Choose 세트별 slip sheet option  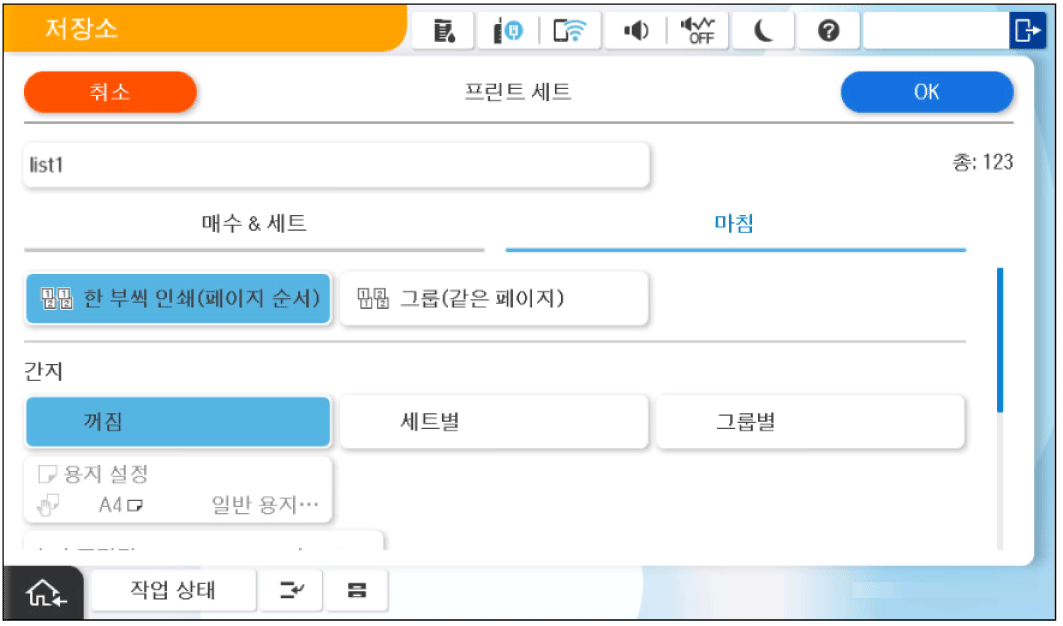pyautogui.click(x=494, y=422)
